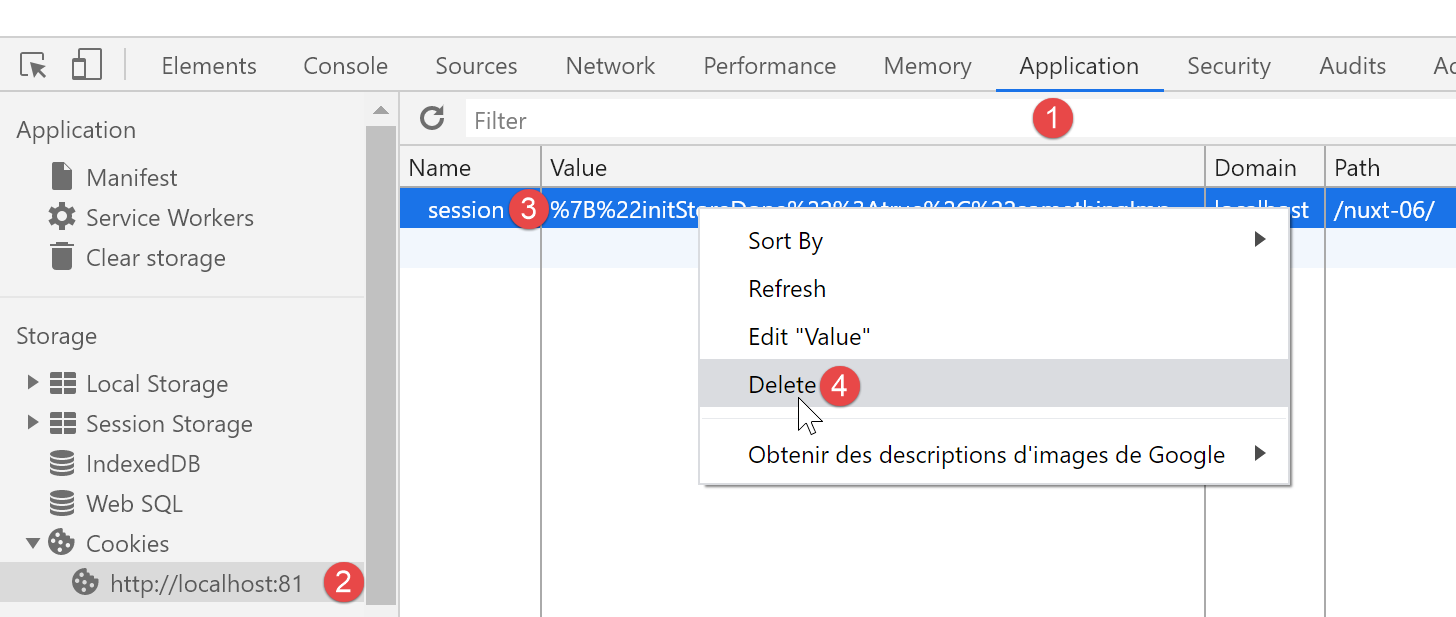Select Clear storage trash item

(x=155, y=258)
